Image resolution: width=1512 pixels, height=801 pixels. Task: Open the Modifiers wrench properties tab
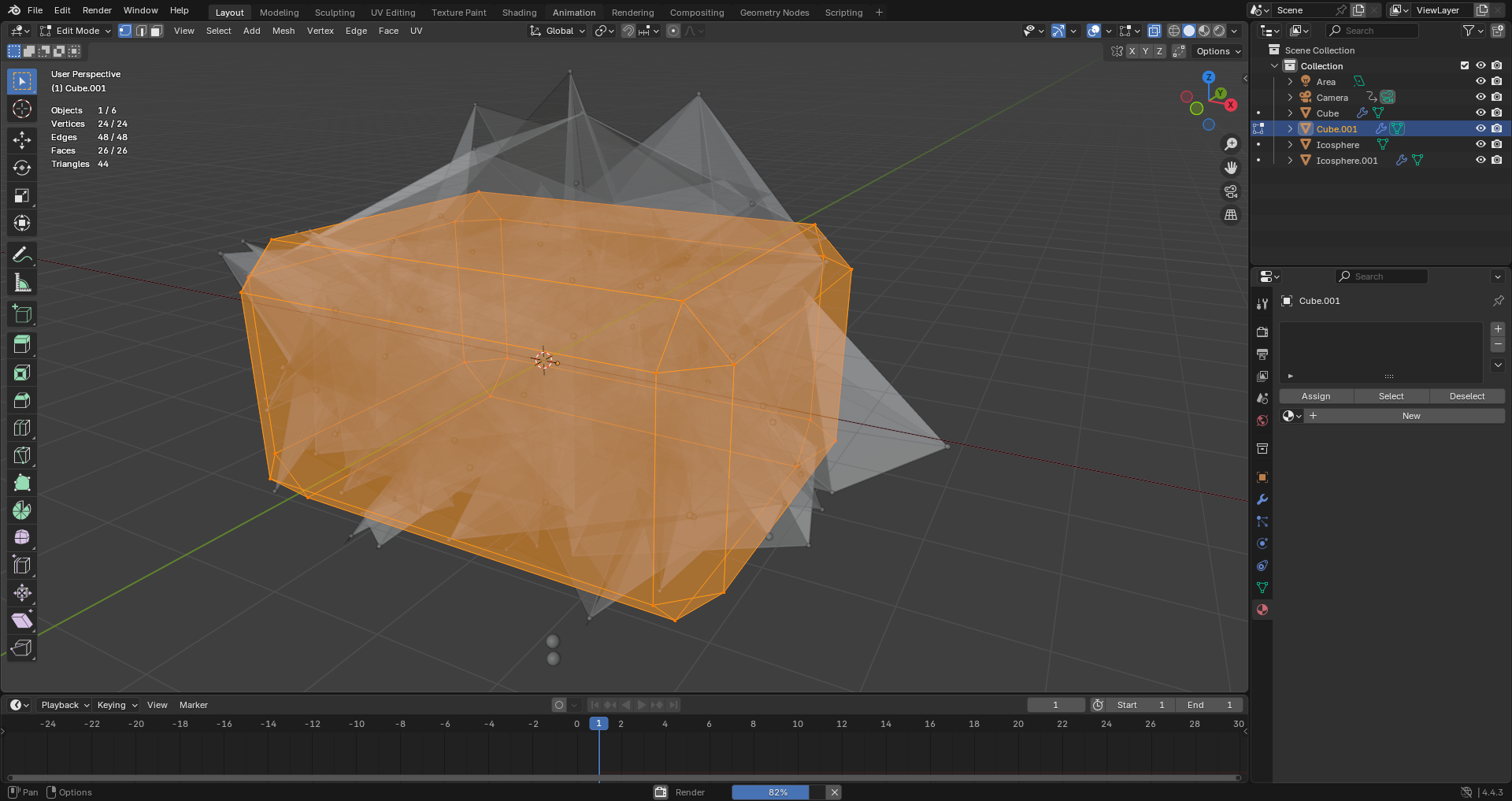(x=1262, y=499)
